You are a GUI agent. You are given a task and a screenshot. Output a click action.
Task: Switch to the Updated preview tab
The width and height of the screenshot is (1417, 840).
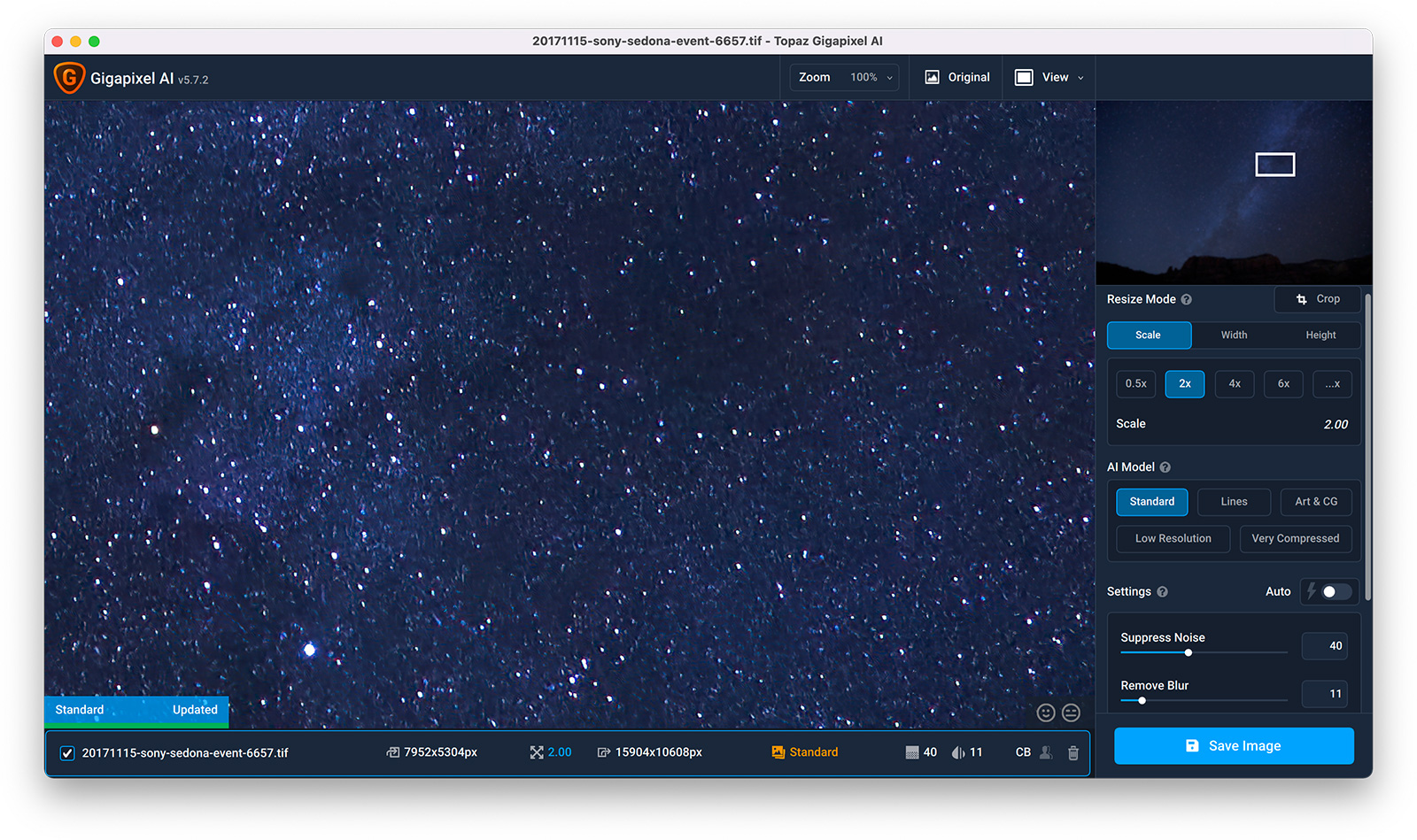coord(194,710)
